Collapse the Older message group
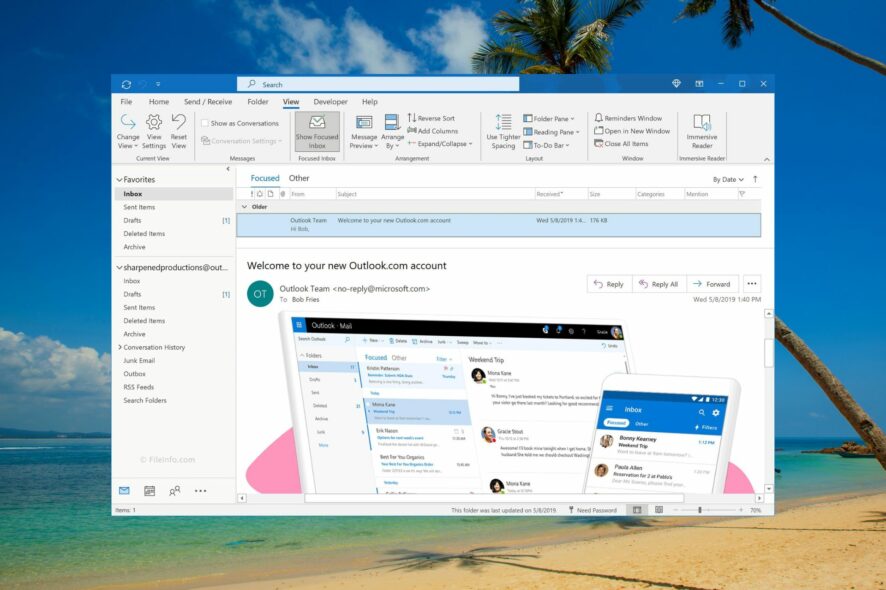The width and height of the screenshot is (886, 590). [x=244, y=207]
